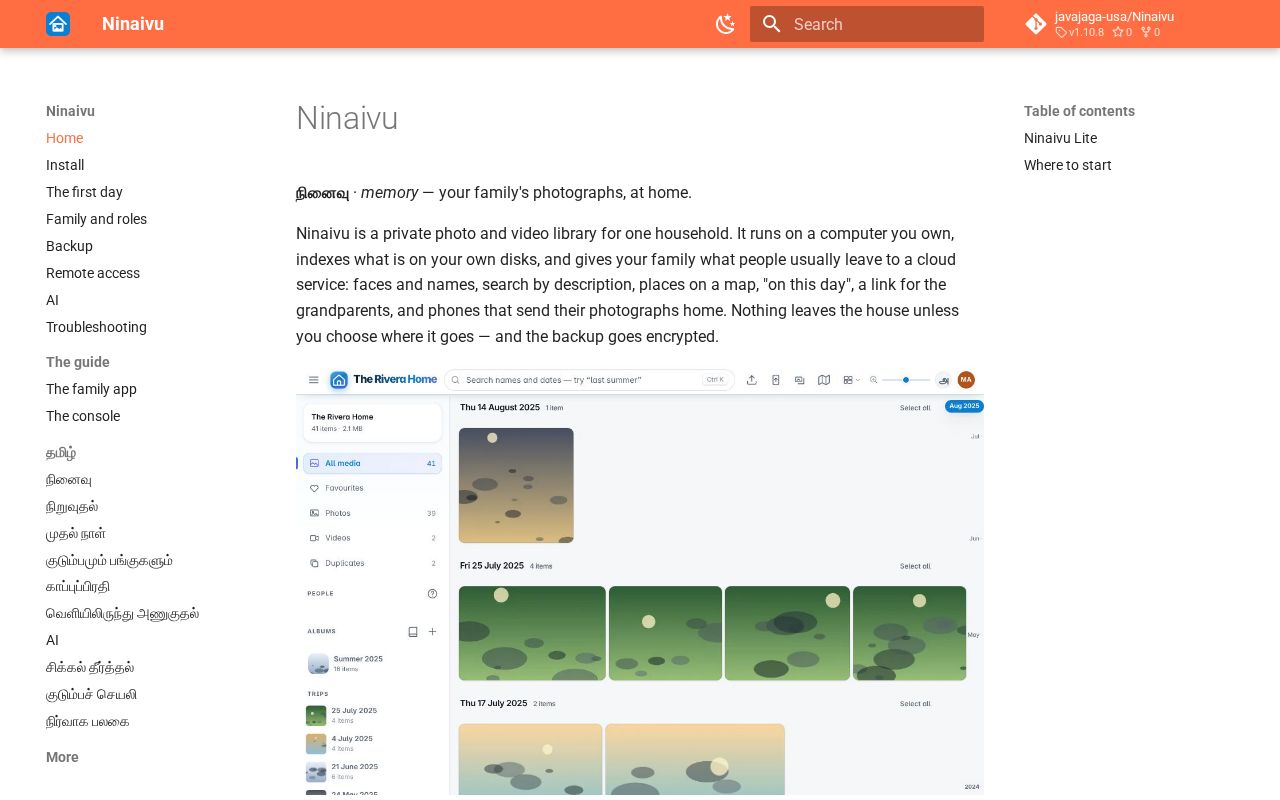This screenshot has width=1280, height=800.
Task: Jump to the Where to start section
Action: [1068, 165]
